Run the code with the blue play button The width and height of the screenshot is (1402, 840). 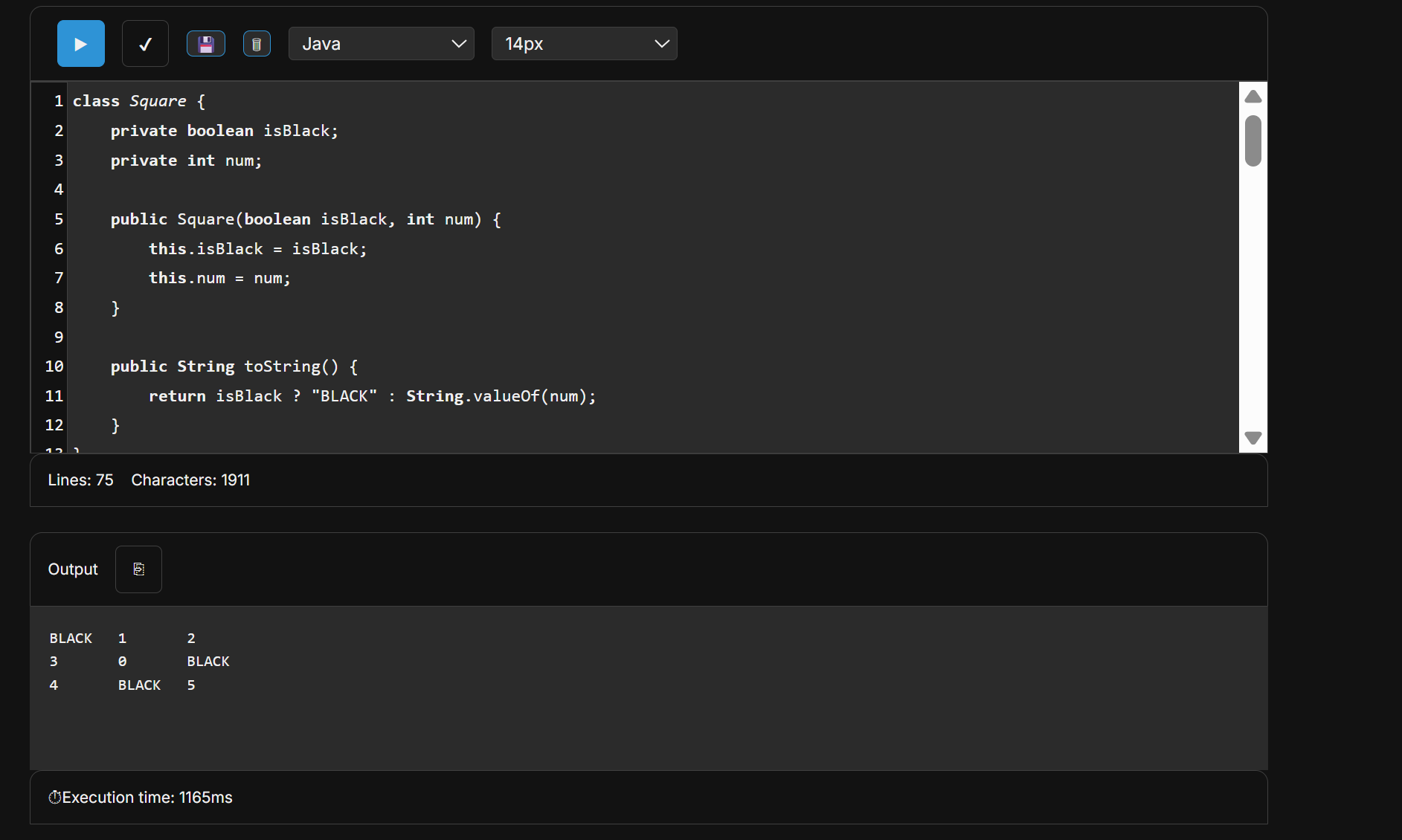pyautogui.click(x=80, y=44)
